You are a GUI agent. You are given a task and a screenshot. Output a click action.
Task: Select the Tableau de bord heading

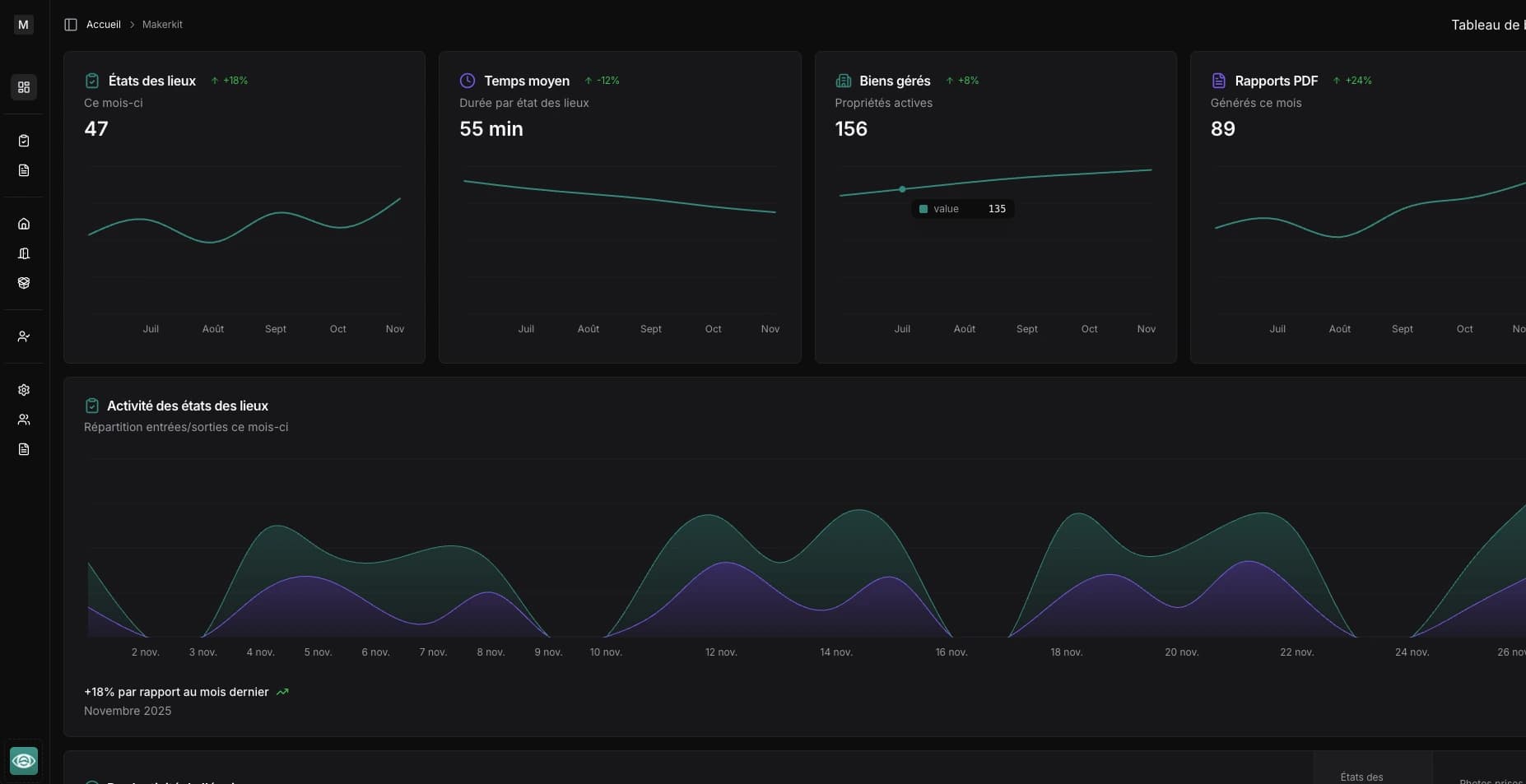[1486, 25]
